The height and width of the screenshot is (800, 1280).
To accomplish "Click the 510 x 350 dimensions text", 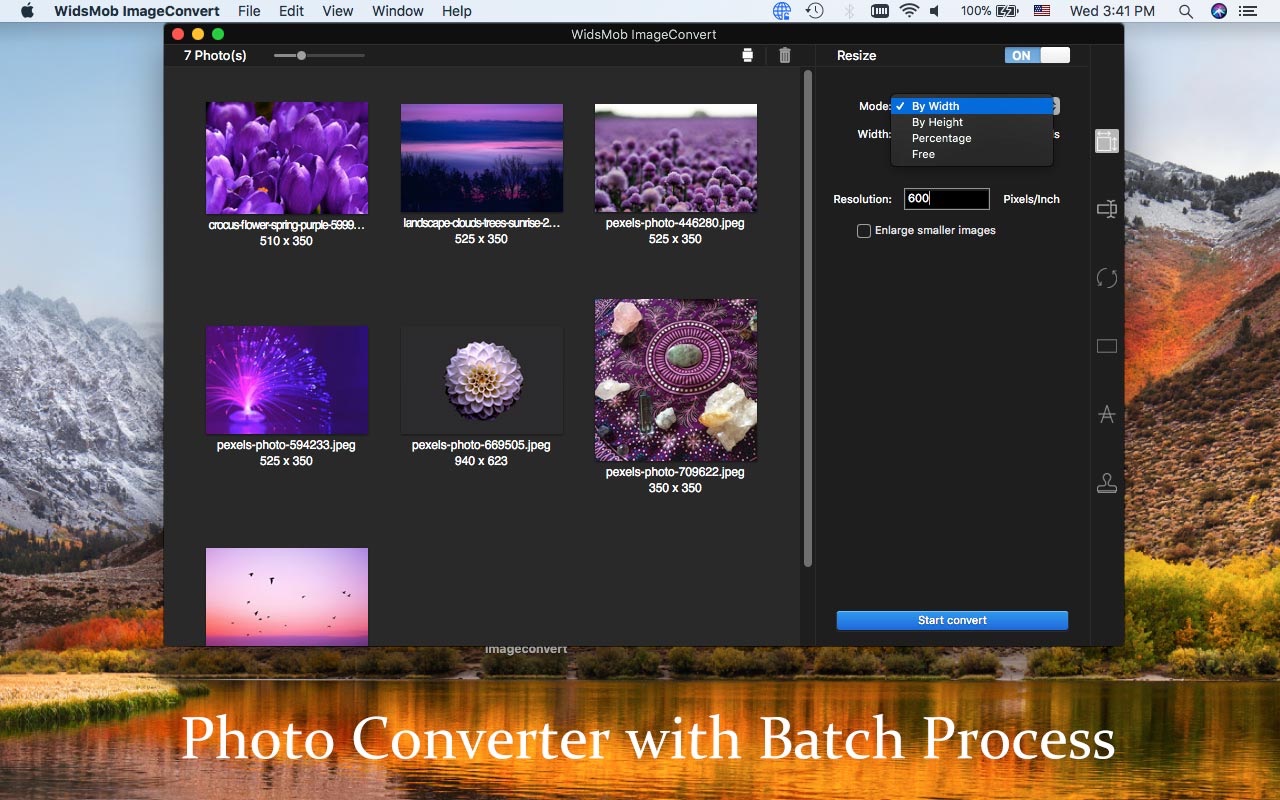I will 286,241.
